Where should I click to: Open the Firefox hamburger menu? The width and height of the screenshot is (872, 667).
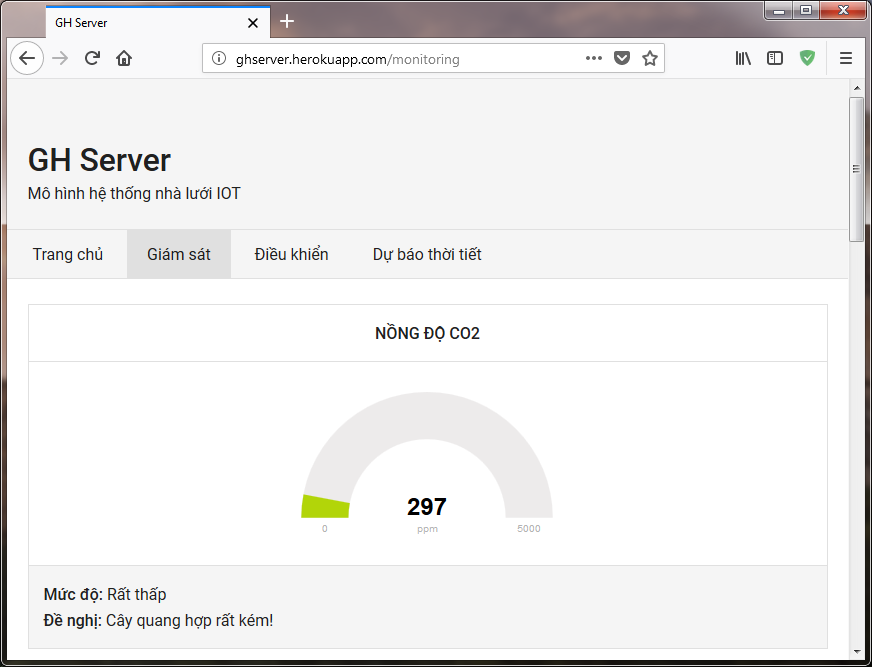(846, 58)
